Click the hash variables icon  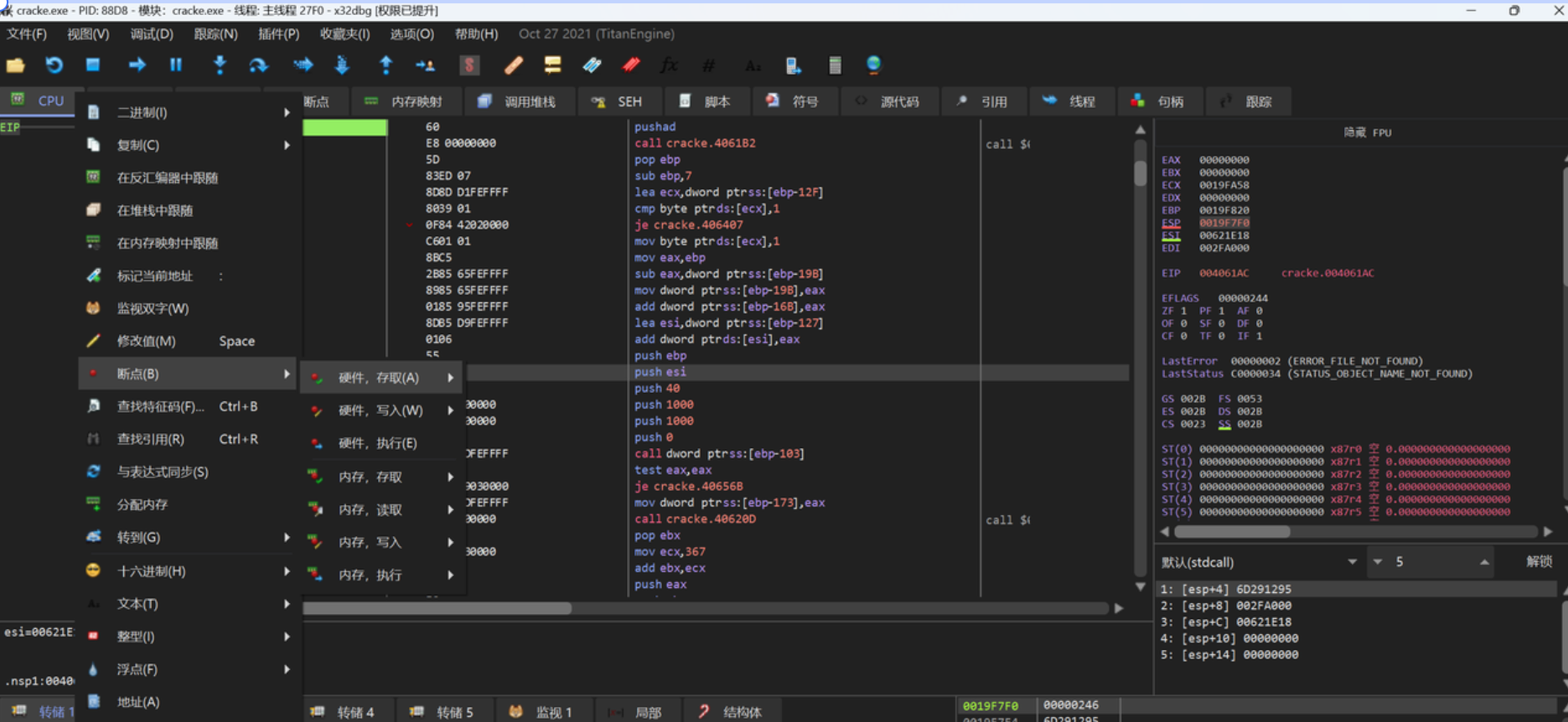pos(709,65)
